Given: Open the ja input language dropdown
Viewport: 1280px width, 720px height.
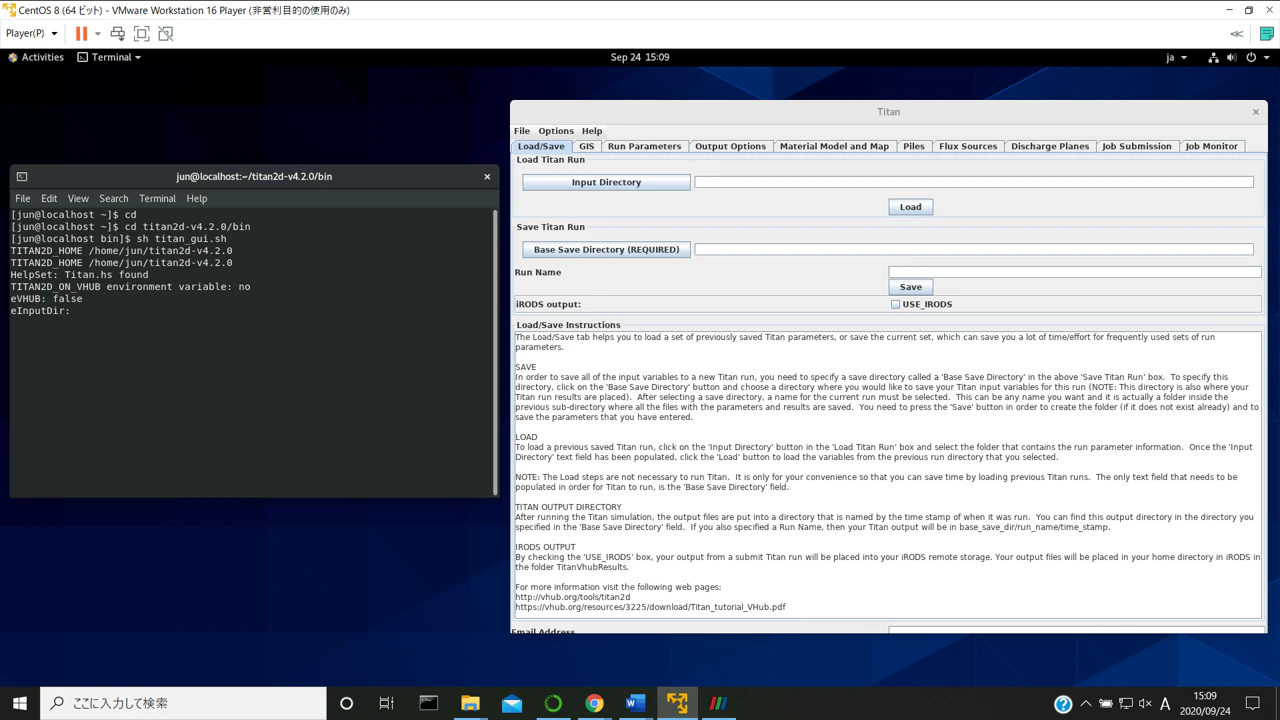Looking at the screenshot, I should click(1176, 57).
